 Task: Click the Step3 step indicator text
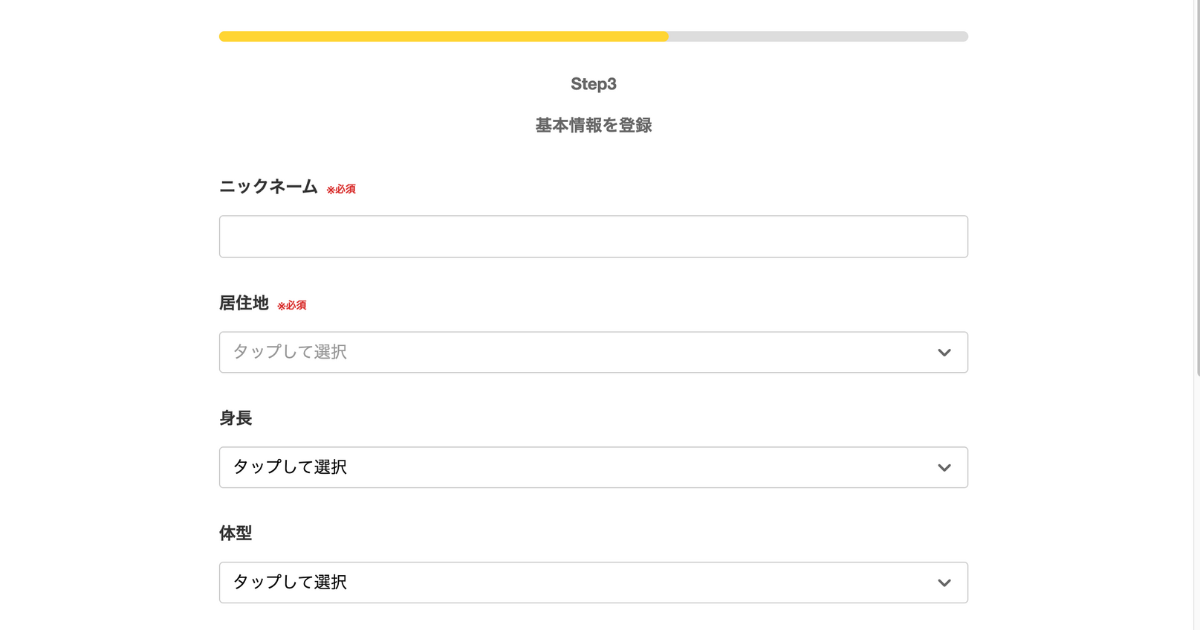pos(593,84)
